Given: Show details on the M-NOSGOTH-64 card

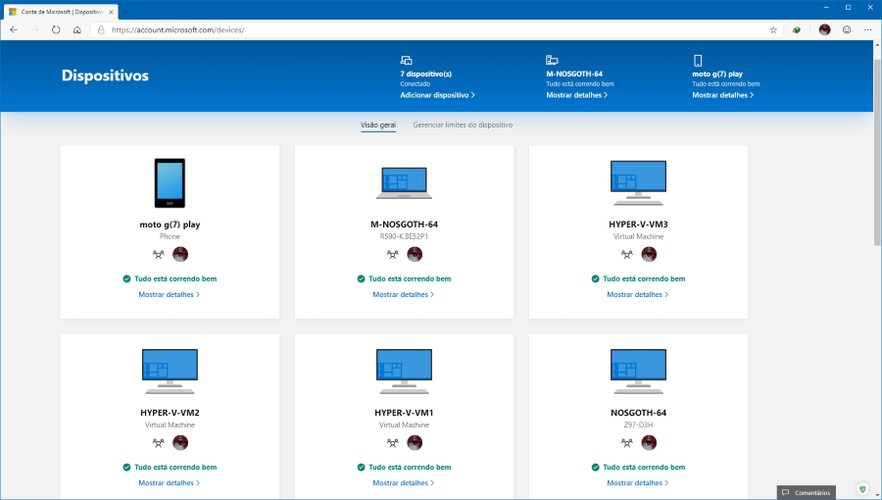Looking at the screenshot, I should coord(403,294).
